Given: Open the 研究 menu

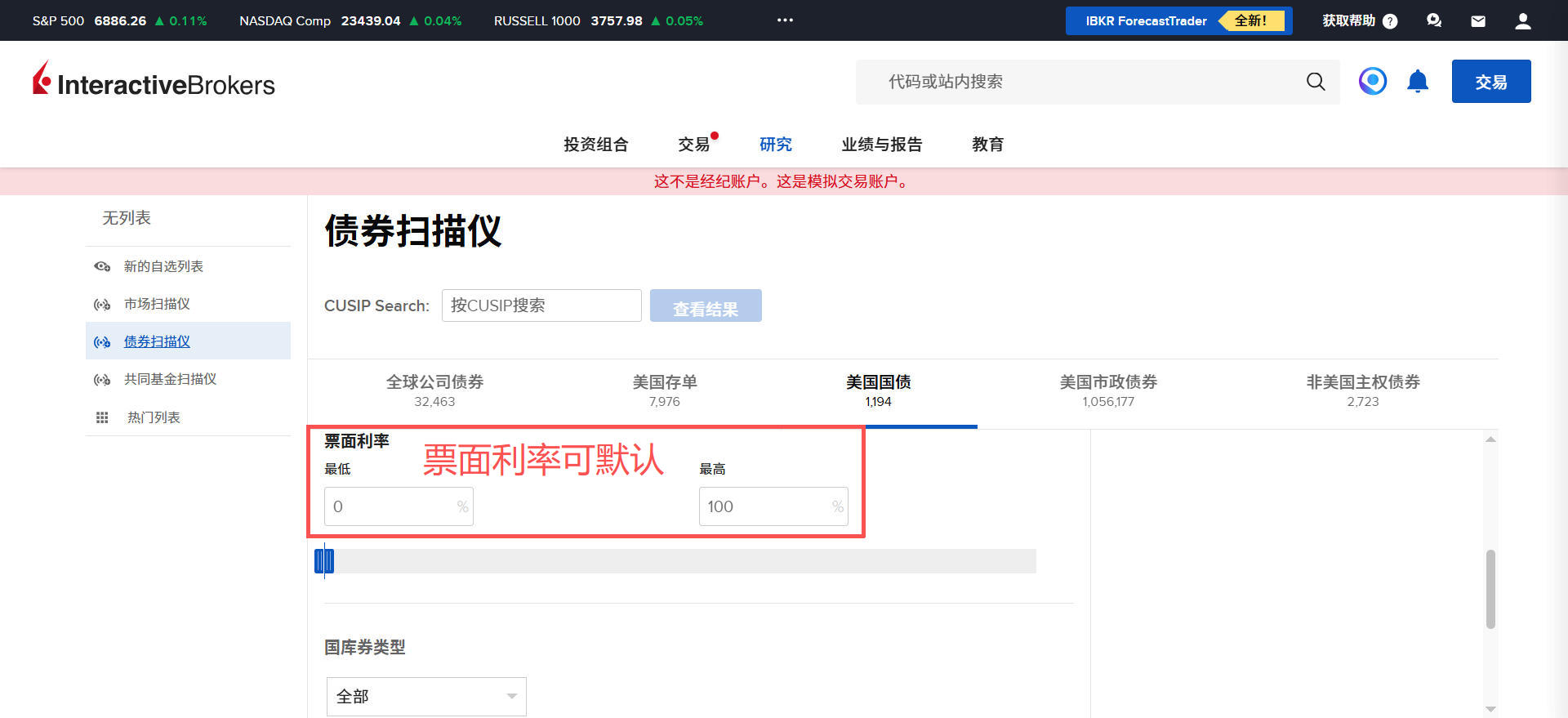Looking at the screenshot, I should [775, 145].
